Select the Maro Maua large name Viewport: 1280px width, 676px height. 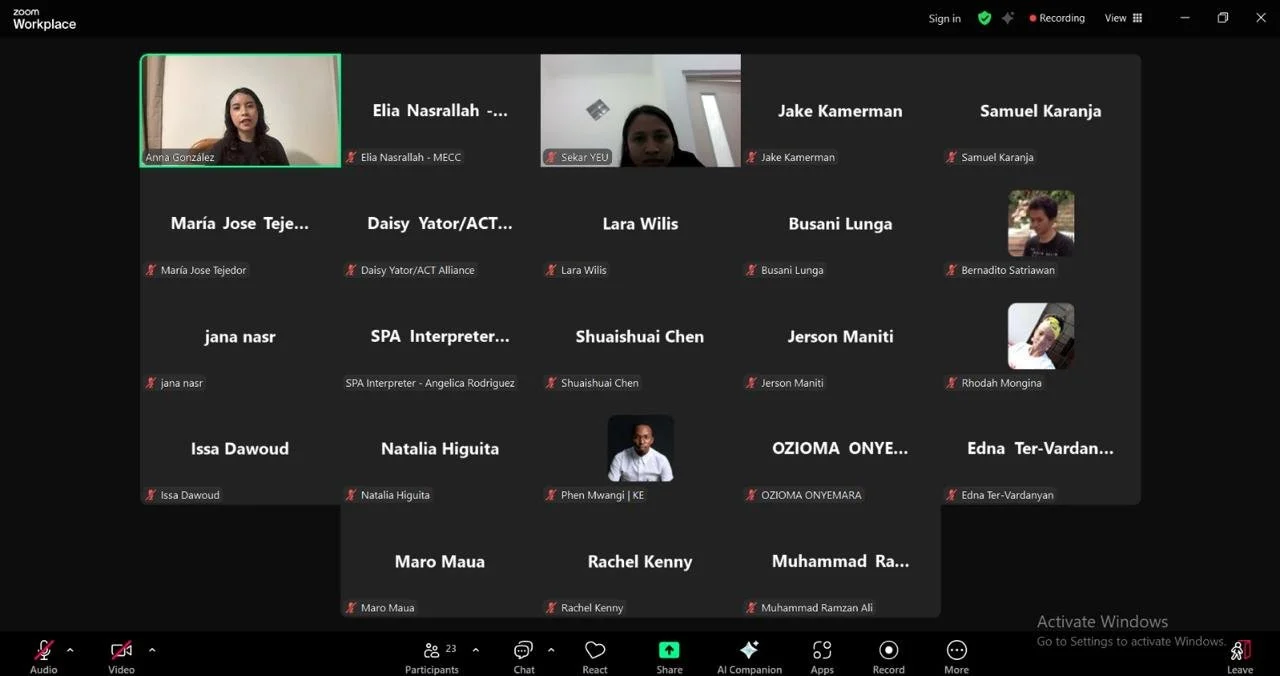tap(440, 562)
